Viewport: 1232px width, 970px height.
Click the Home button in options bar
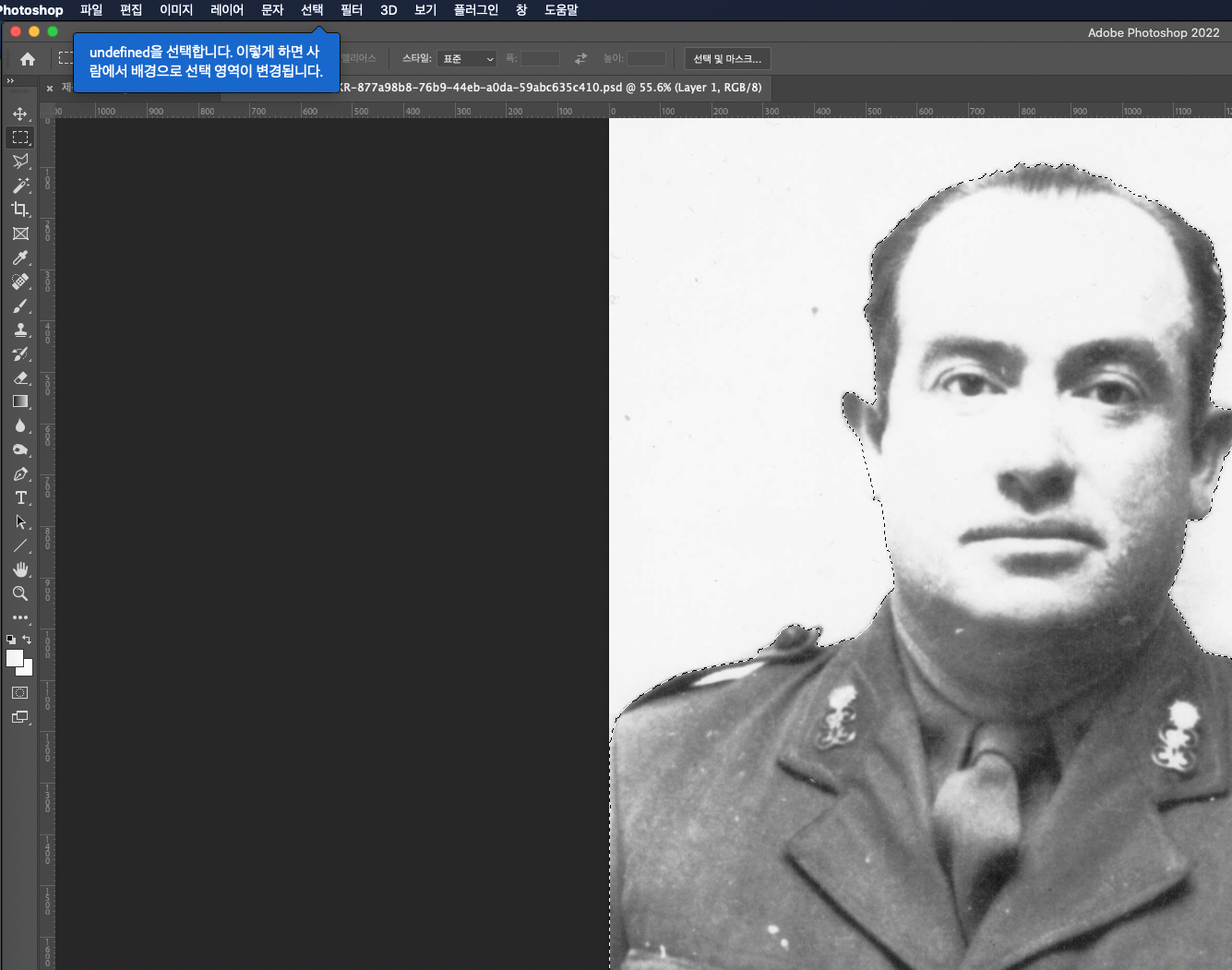coord(28,59)
